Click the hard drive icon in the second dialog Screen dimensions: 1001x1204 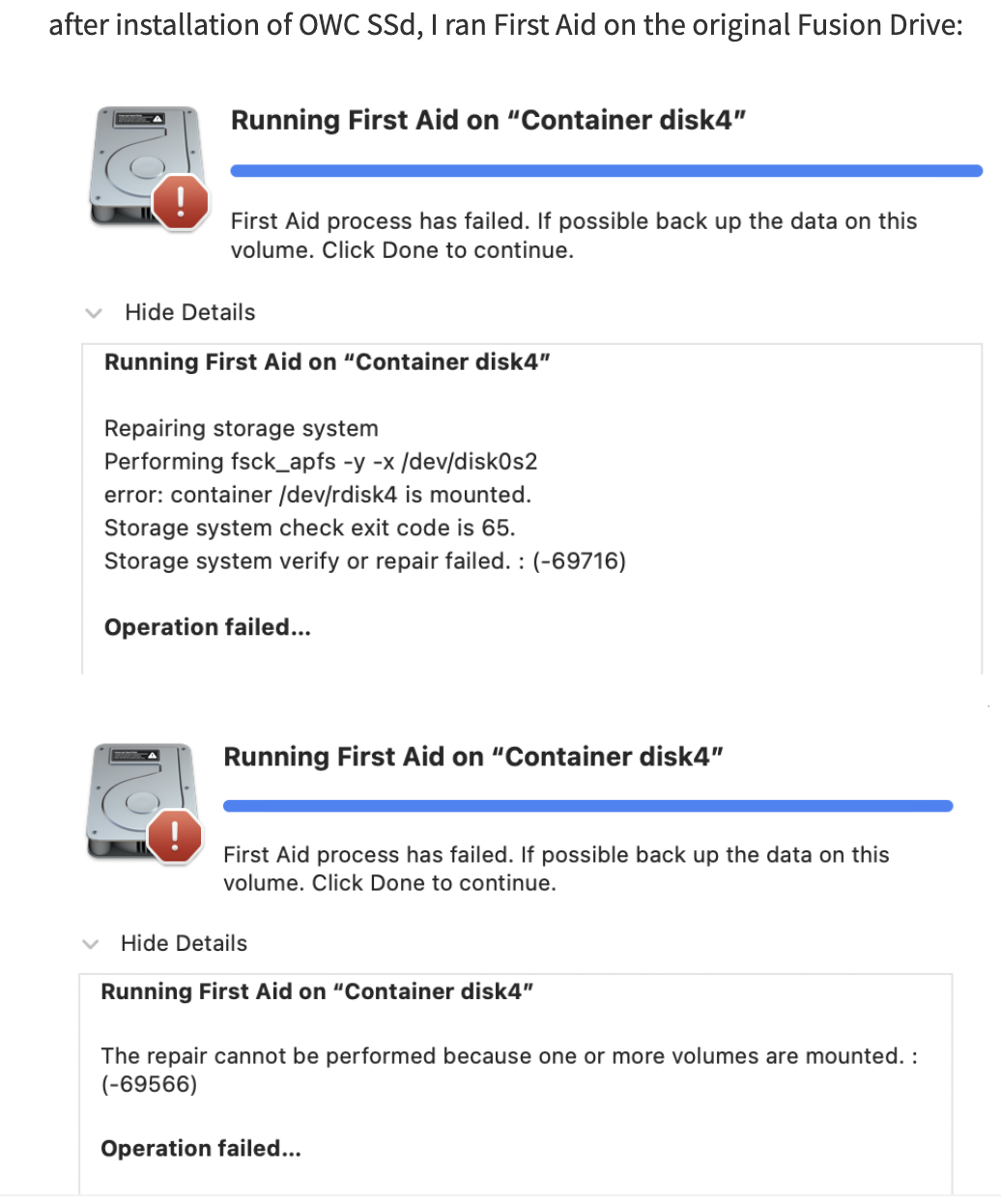tap(141, 801)
